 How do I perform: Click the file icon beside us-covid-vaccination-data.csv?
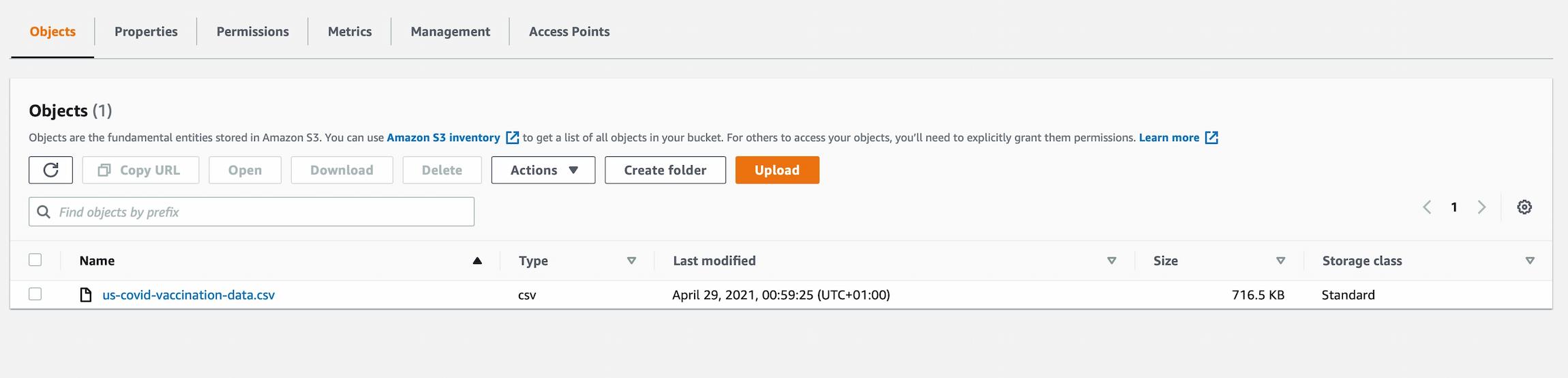(86, 295)
